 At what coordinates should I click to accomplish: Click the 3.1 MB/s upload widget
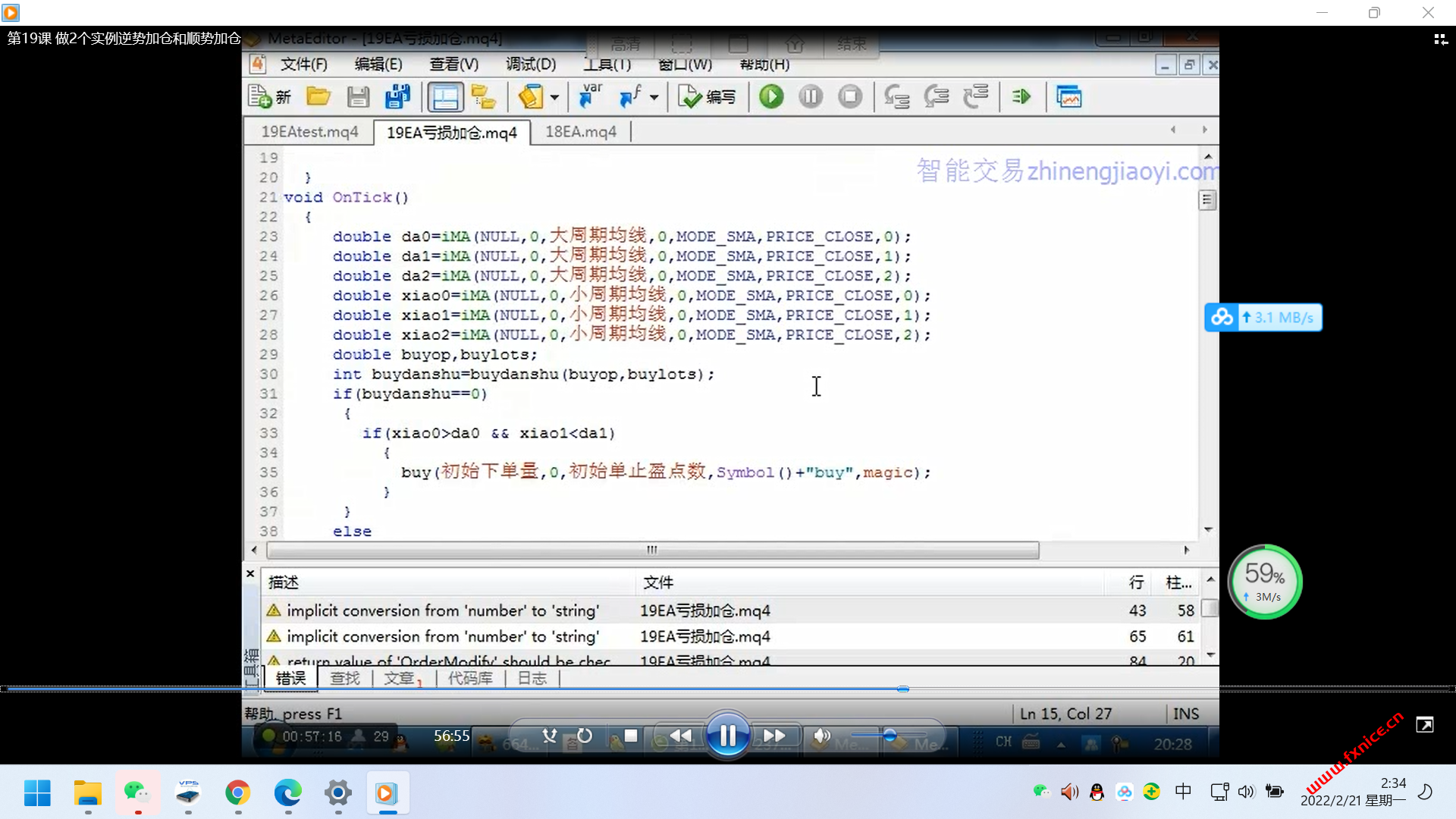(1263, 317)
